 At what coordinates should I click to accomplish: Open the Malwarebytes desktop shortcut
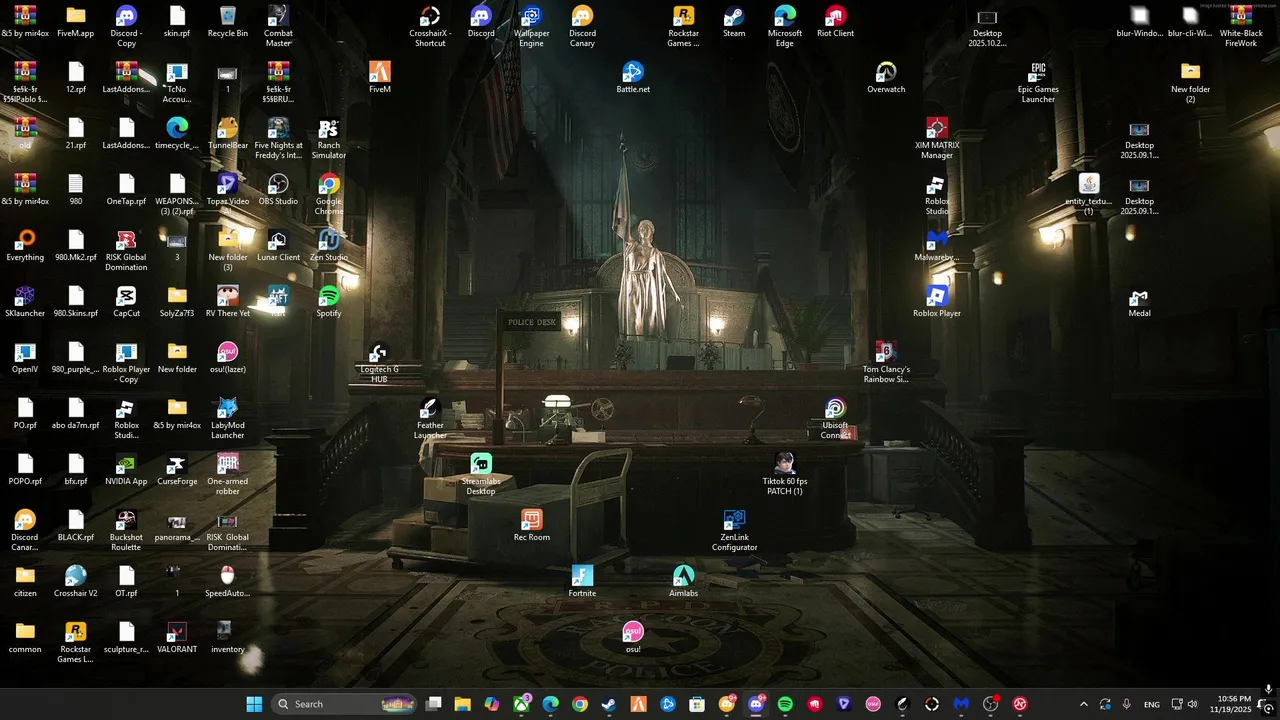[x=936, y=246]
